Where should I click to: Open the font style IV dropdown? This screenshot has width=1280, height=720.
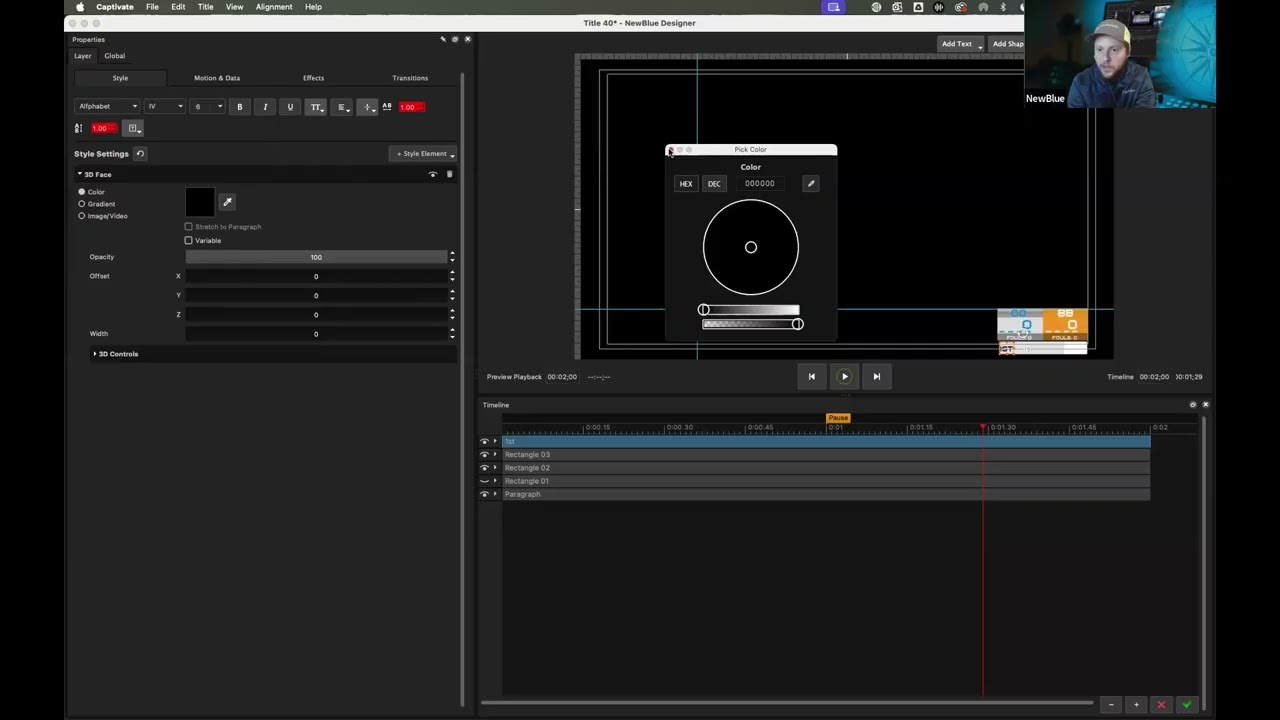click(165, 107)
